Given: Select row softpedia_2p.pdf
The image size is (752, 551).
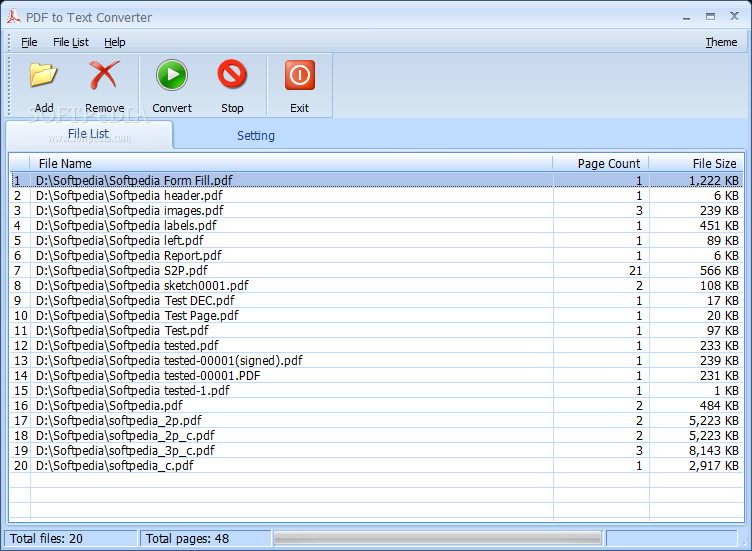Looking at the screenshot, I should 376,421.
